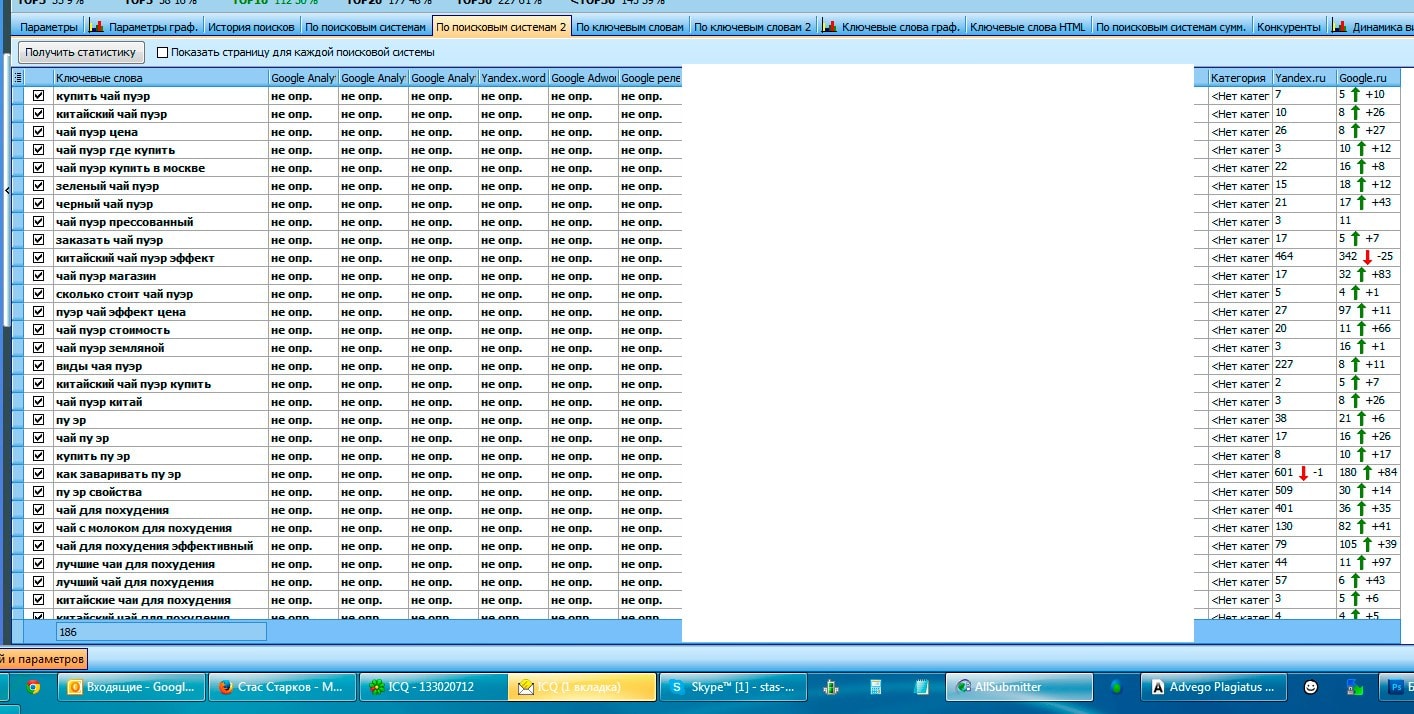1414x714 pixels.
Task: Sort by the Google.ru column header
Action: point(1364,78)
